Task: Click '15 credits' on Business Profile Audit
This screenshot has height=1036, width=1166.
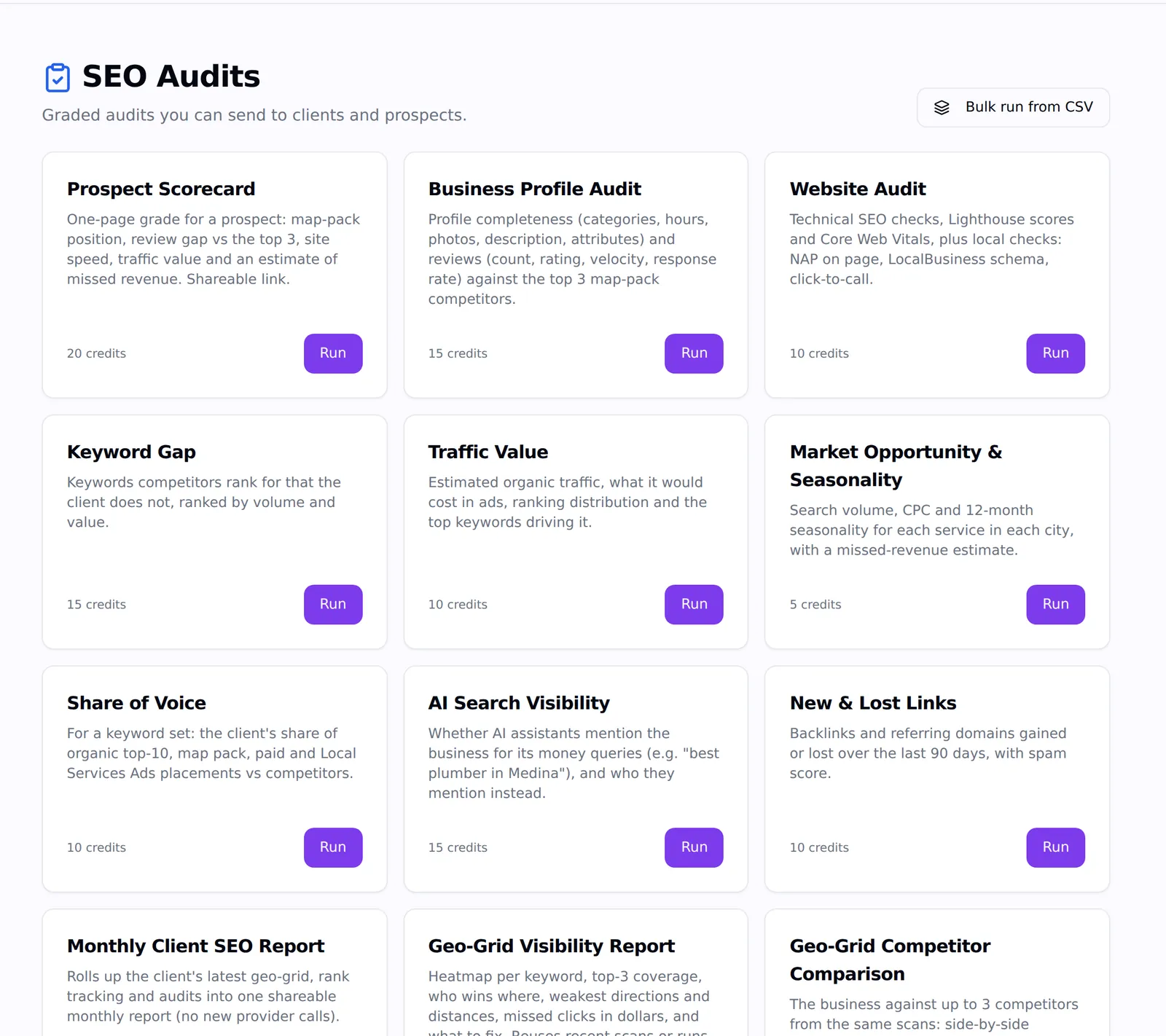Action: [458, 353]
